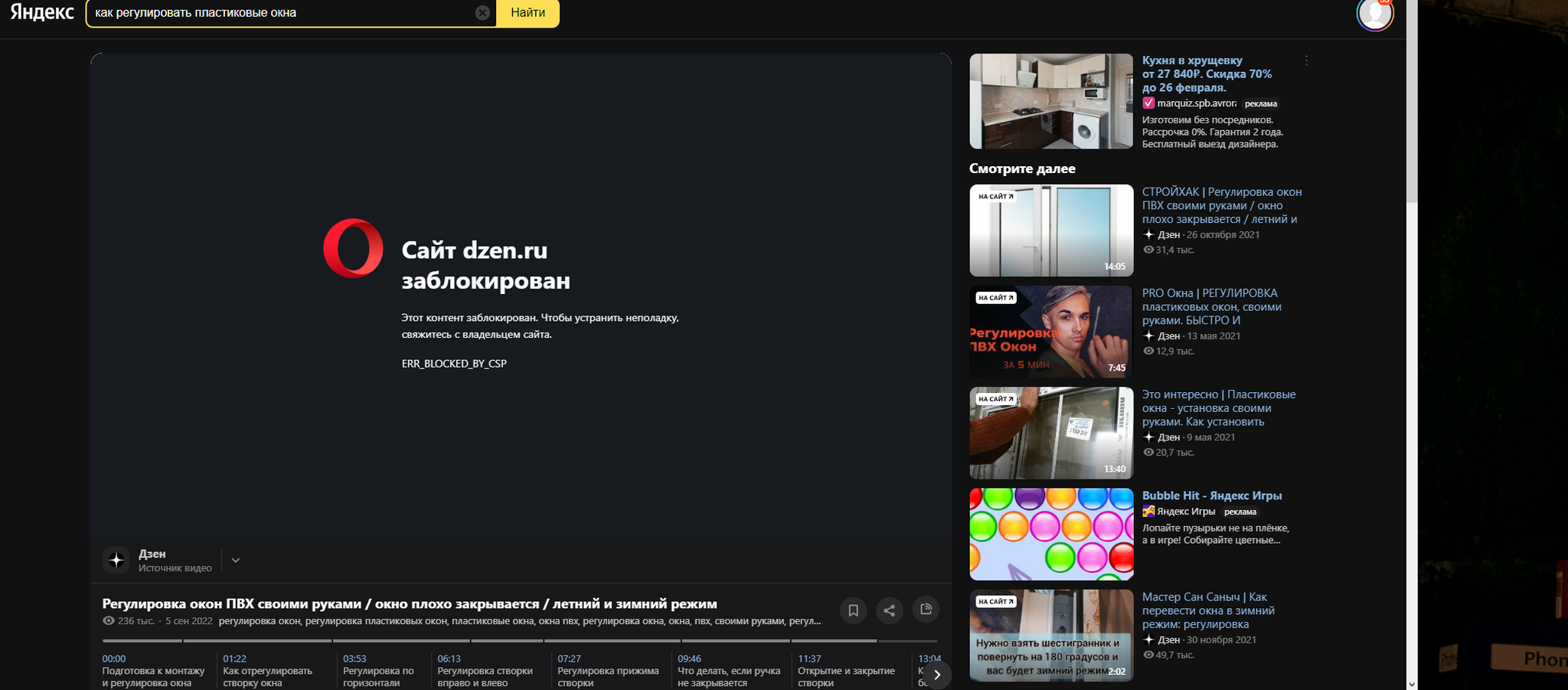Click the Яндекс Игры source icon
This screenshot has width=1568, height=690.
click(x=1148, y=512)
